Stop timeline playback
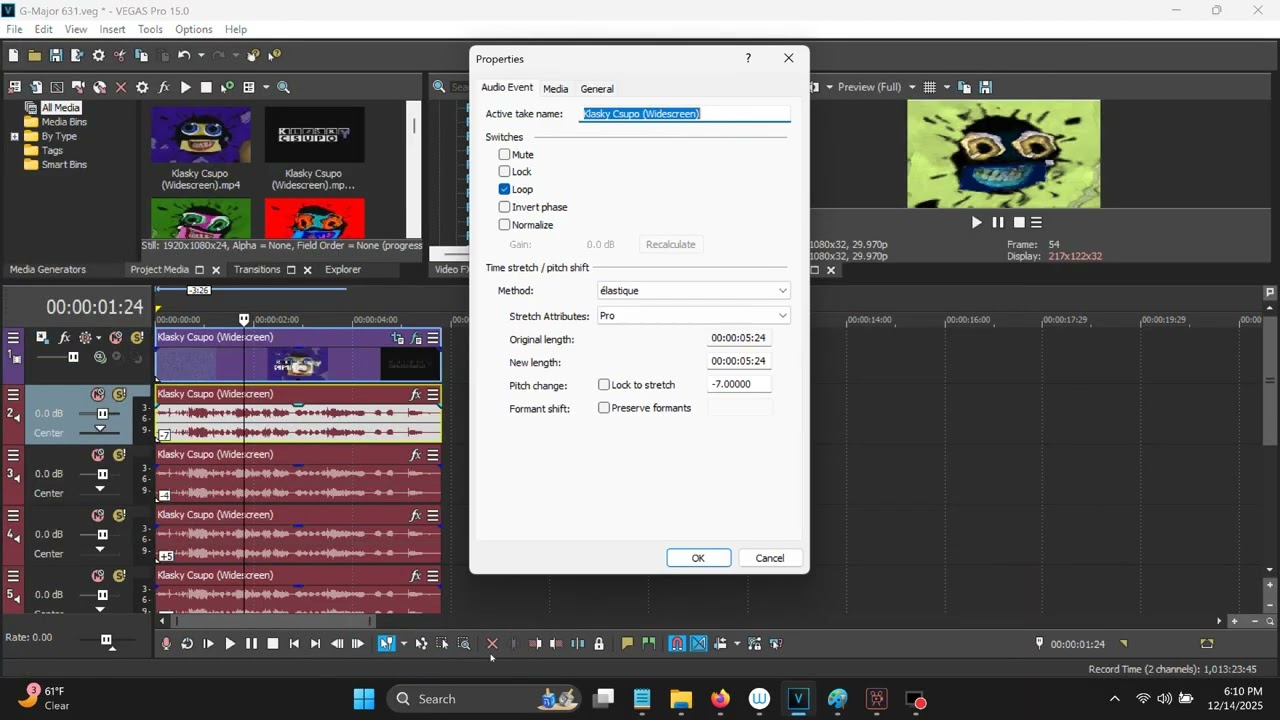The width and height of the screenshot is (1280, 720). click(273, 644)
